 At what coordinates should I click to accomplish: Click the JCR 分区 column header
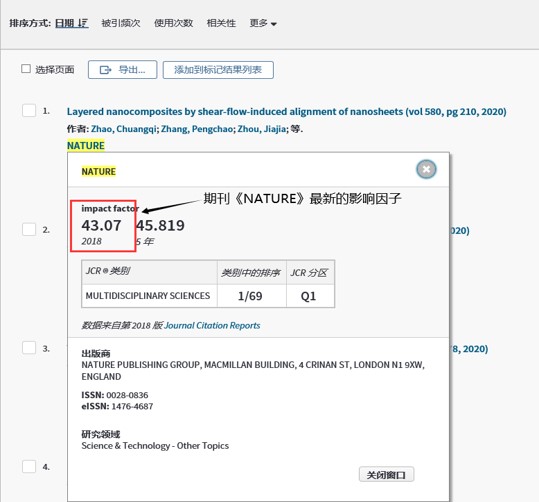coord(309,273)
